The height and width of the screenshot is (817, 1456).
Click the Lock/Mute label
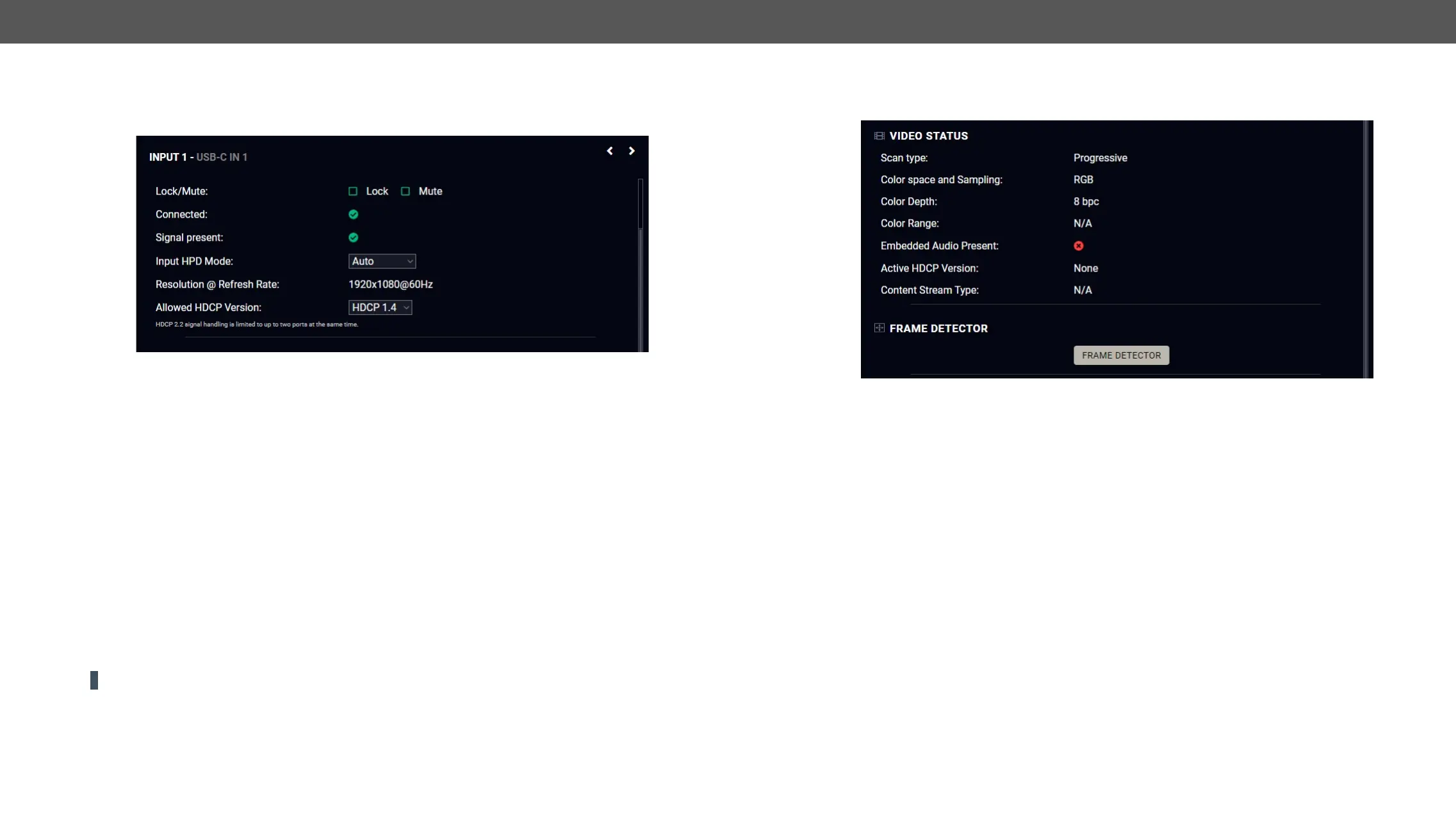[182, 191]
